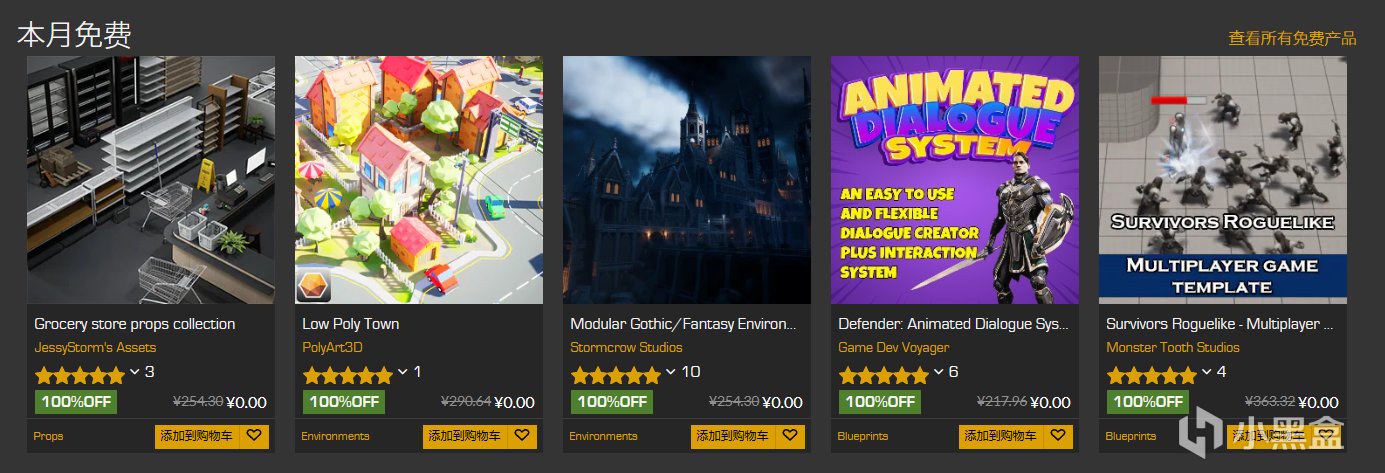1385x473 pixels.
Task: Open 查看所有免费产品 link
Action: pos(1292,39)
